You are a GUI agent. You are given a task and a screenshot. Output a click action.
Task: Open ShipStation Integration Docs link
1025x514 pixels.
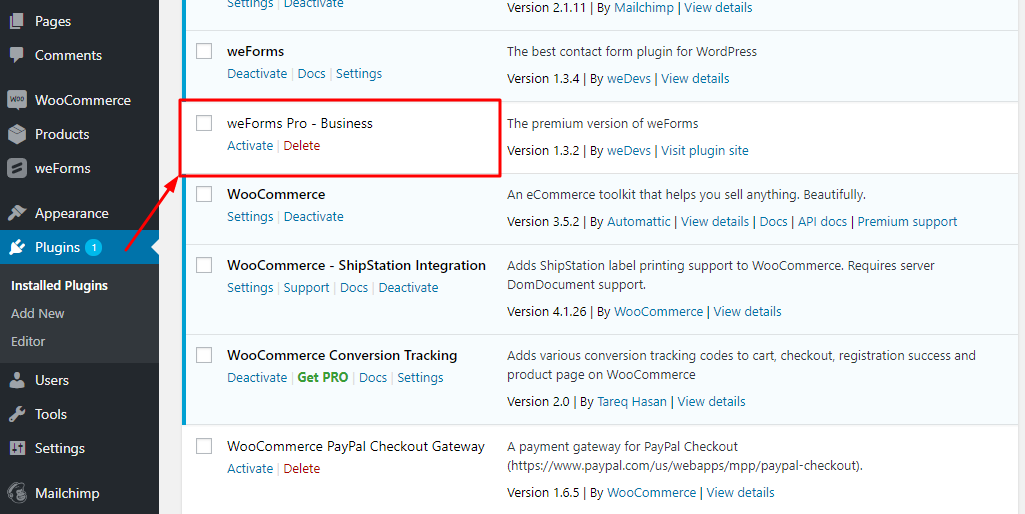[354, 288]
